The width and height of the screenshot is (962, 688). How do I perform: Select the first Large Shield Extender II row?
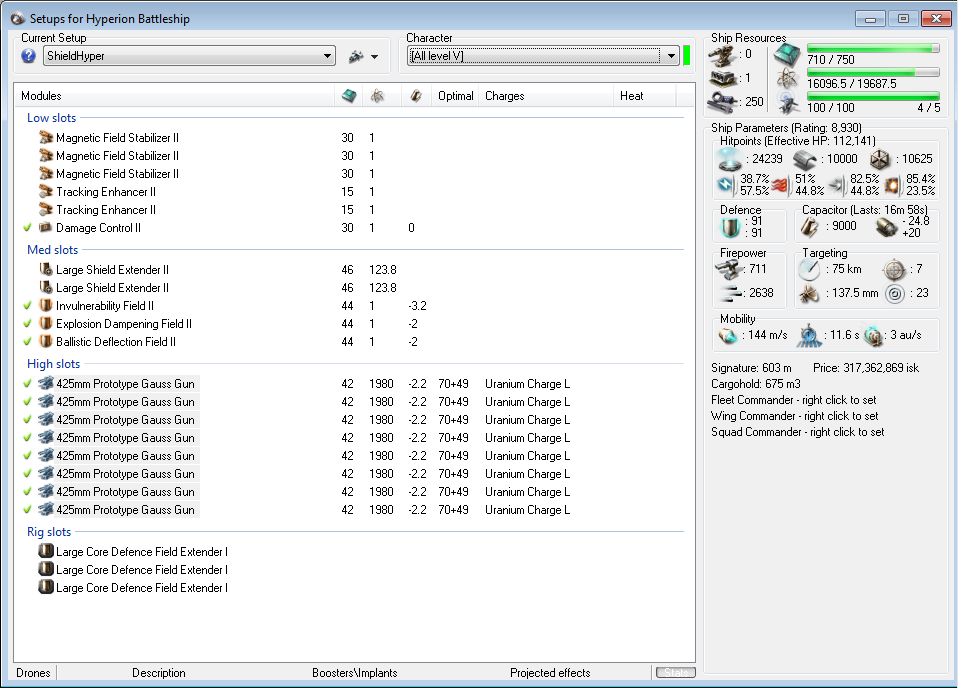353,269
